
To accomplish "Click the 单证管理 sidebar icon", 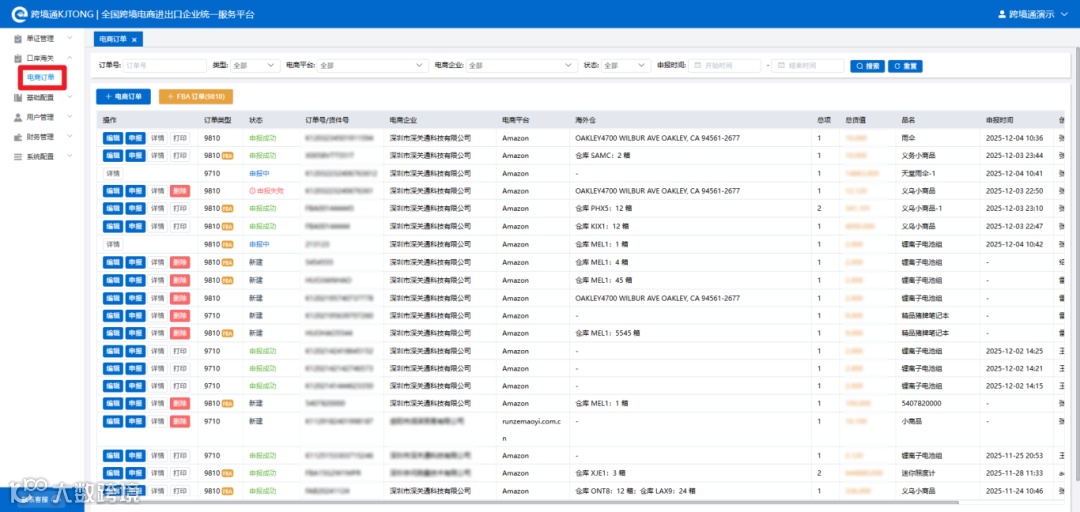I will click(x=19, y=39).
